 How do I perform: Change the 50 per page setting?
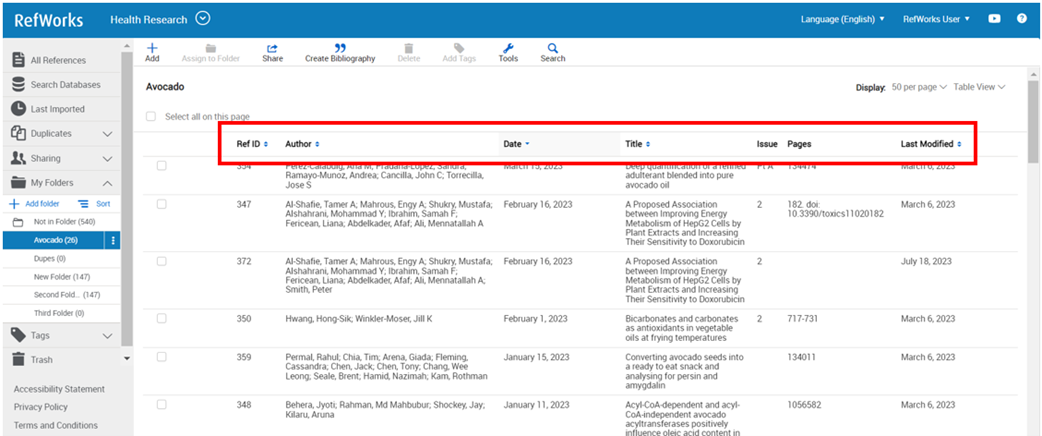pyautogui.click(x=919, y=87)
